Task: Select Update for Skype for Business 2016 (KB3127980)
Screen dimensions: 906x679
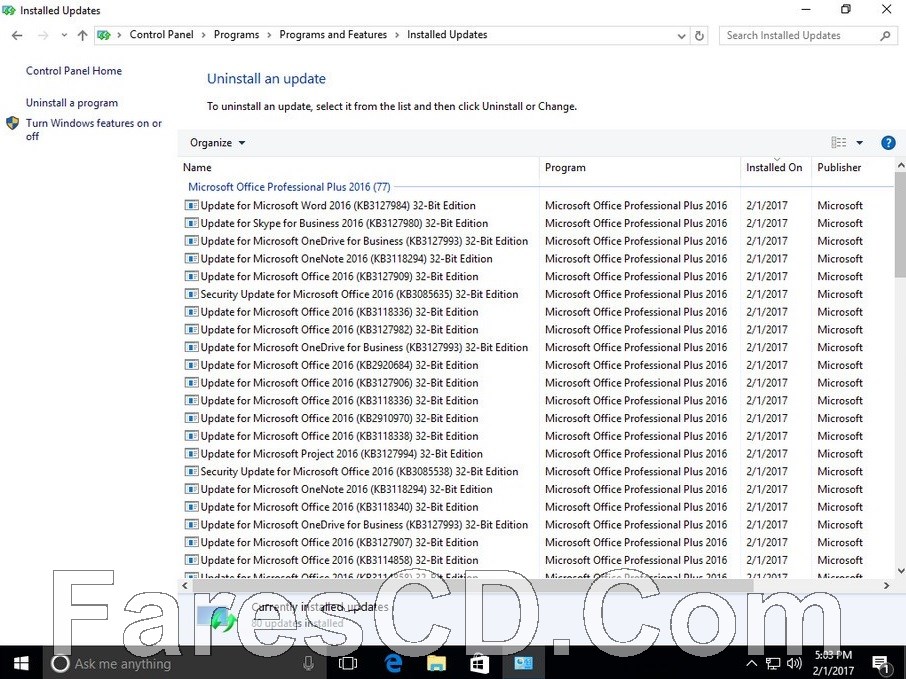Action: [x=344, y=224]
